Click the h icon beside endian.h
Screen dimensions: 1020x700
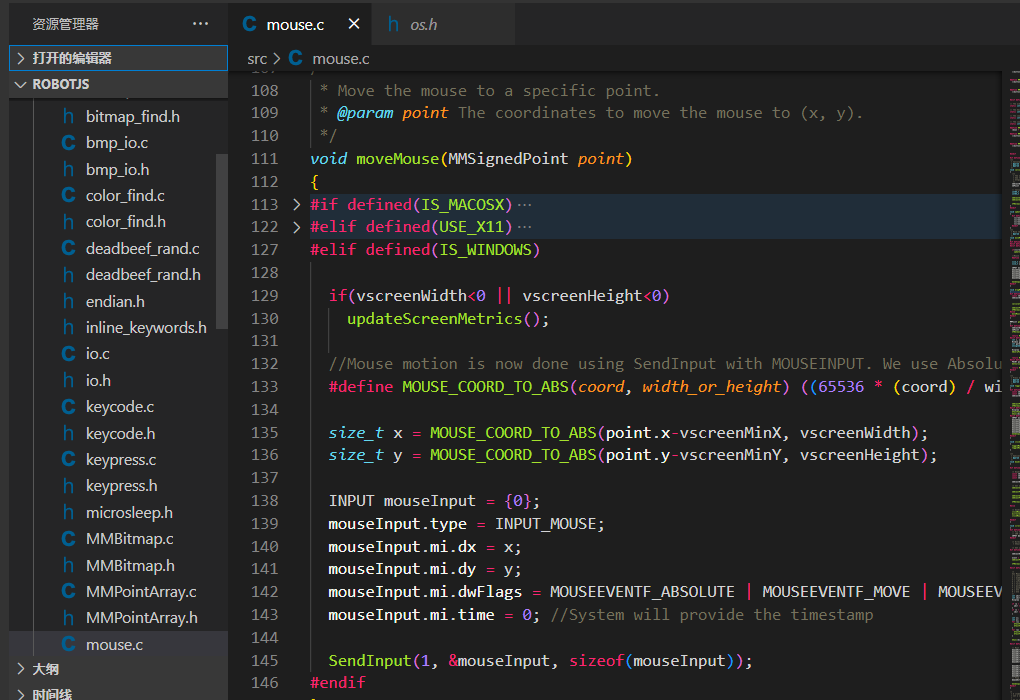68,301
